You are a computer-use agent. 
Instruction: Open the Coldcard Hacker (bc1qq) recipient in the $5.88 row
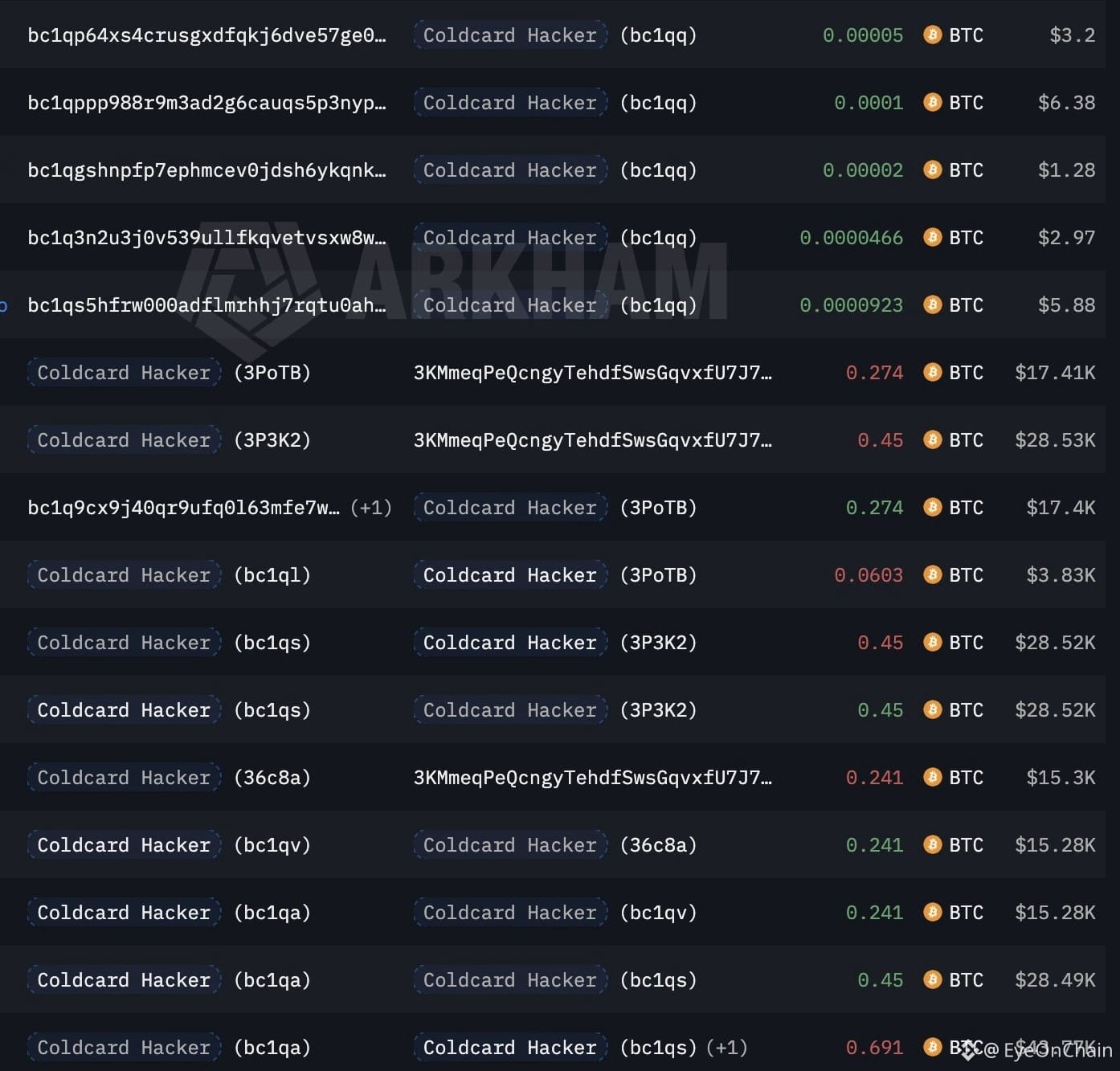[x=555, y=305]
